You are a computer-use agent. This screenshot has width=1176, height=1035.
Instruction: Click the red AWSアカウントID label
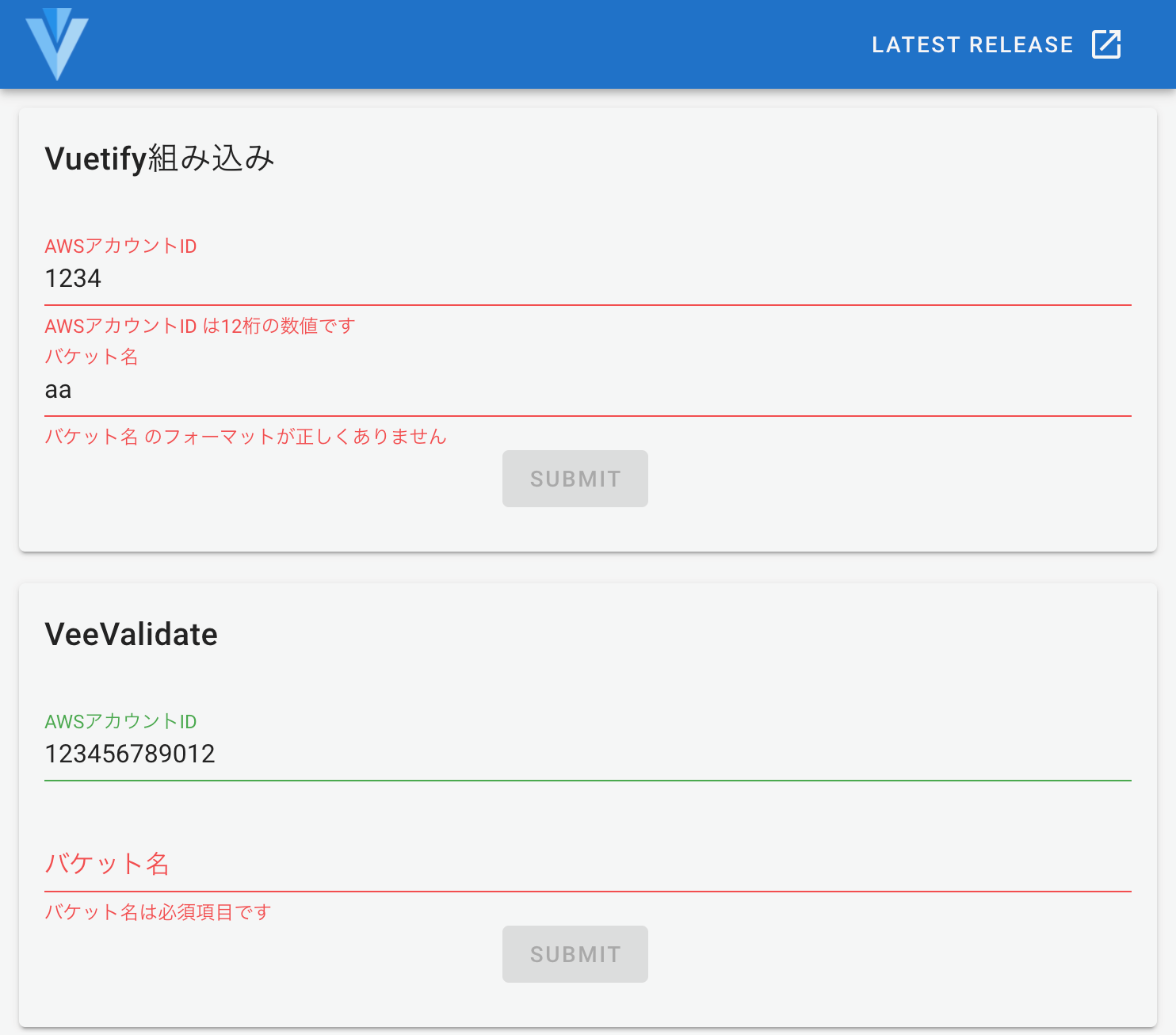coord(120,246)
